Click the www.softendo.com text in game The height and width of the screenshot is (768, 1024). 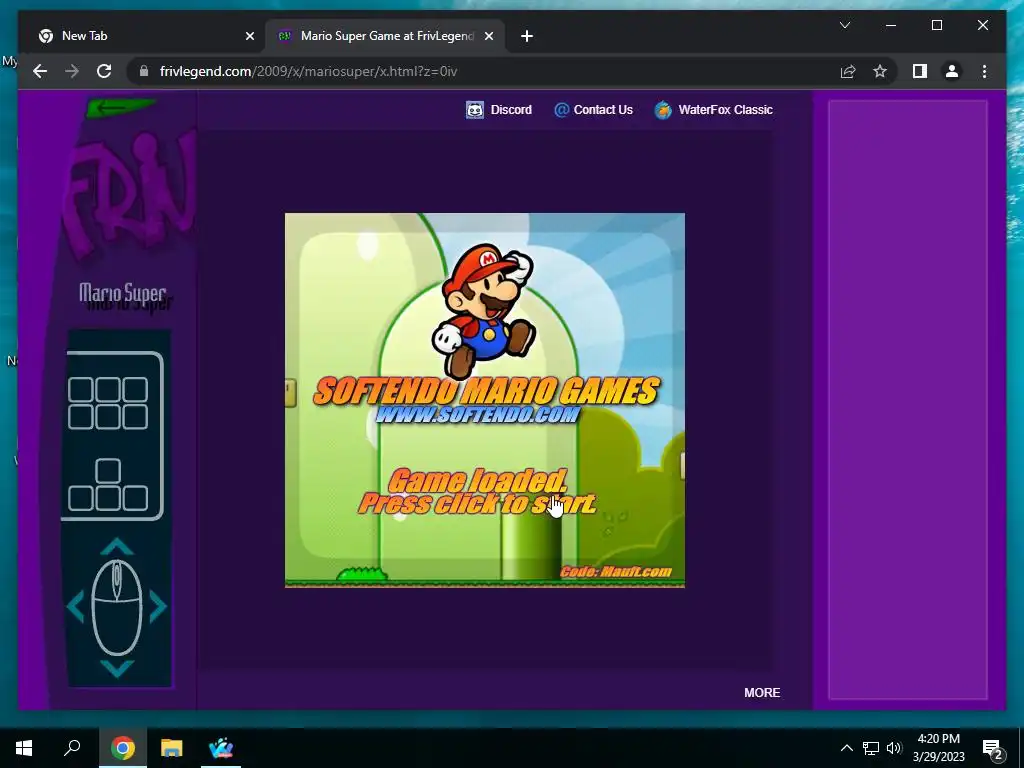coord(477,414)
